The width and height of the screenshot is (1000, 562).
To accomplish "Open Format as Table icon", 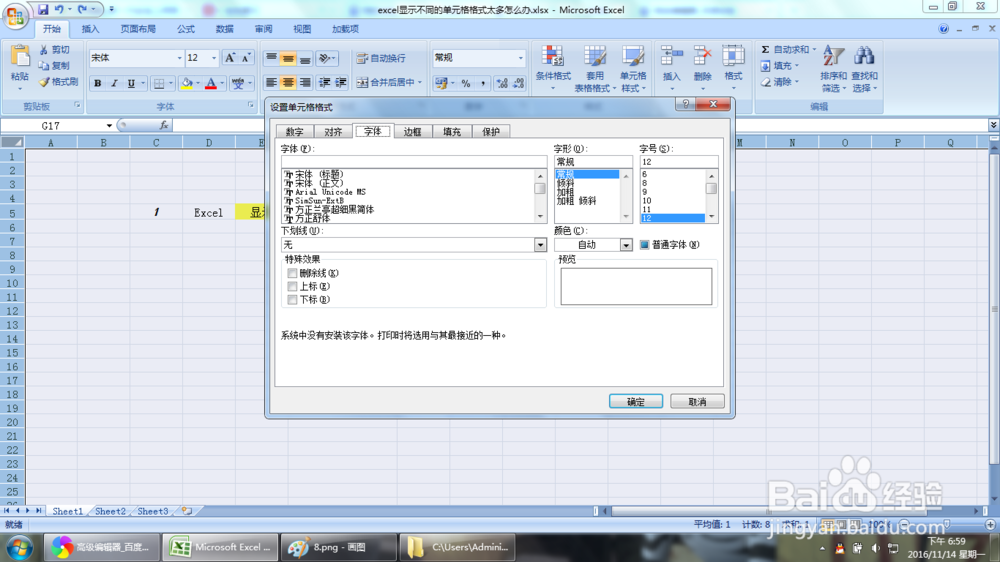I will [x=594, y=57].
